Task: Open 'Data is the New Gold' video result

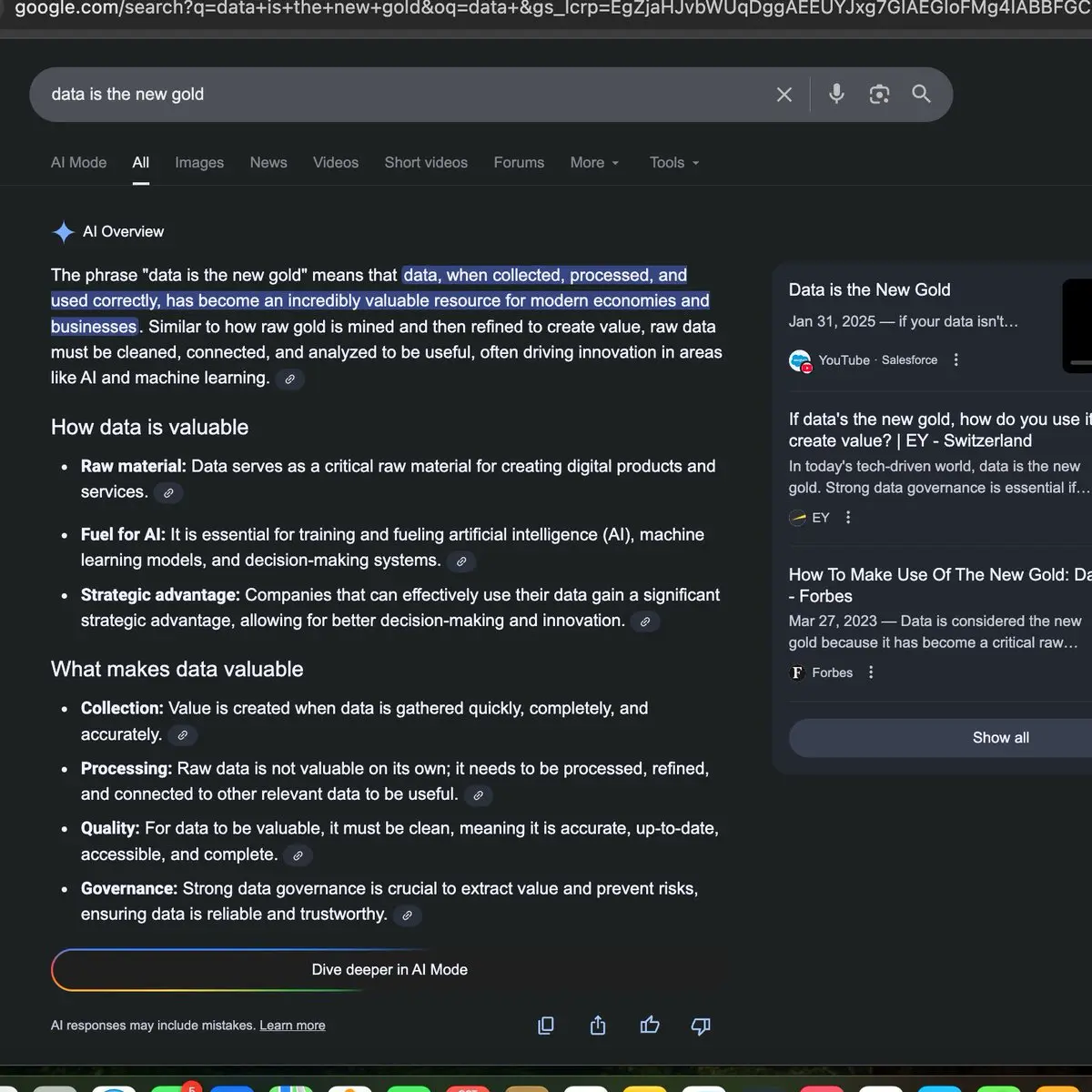Action: coord(869,290)
